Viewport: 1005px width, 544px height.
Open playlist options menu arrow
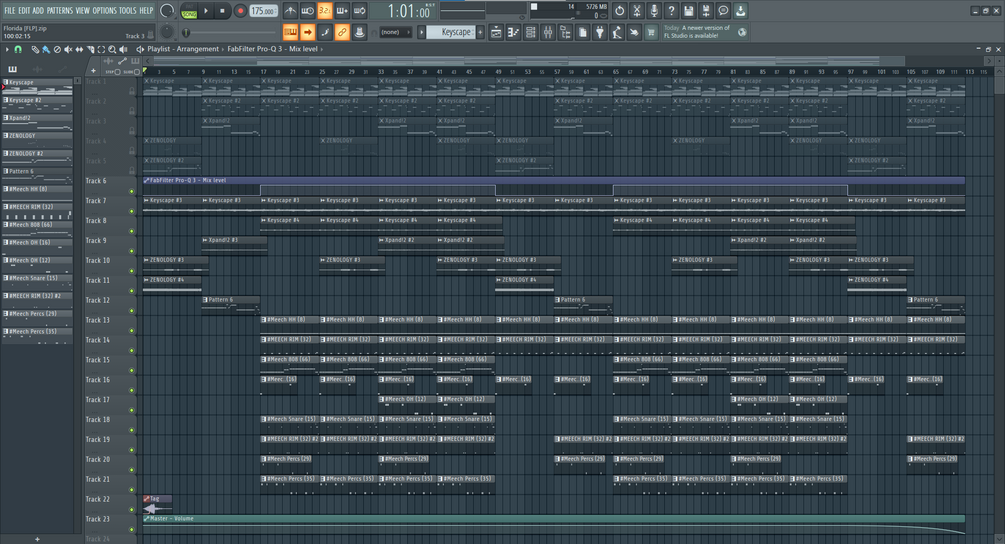pos(7,49)
